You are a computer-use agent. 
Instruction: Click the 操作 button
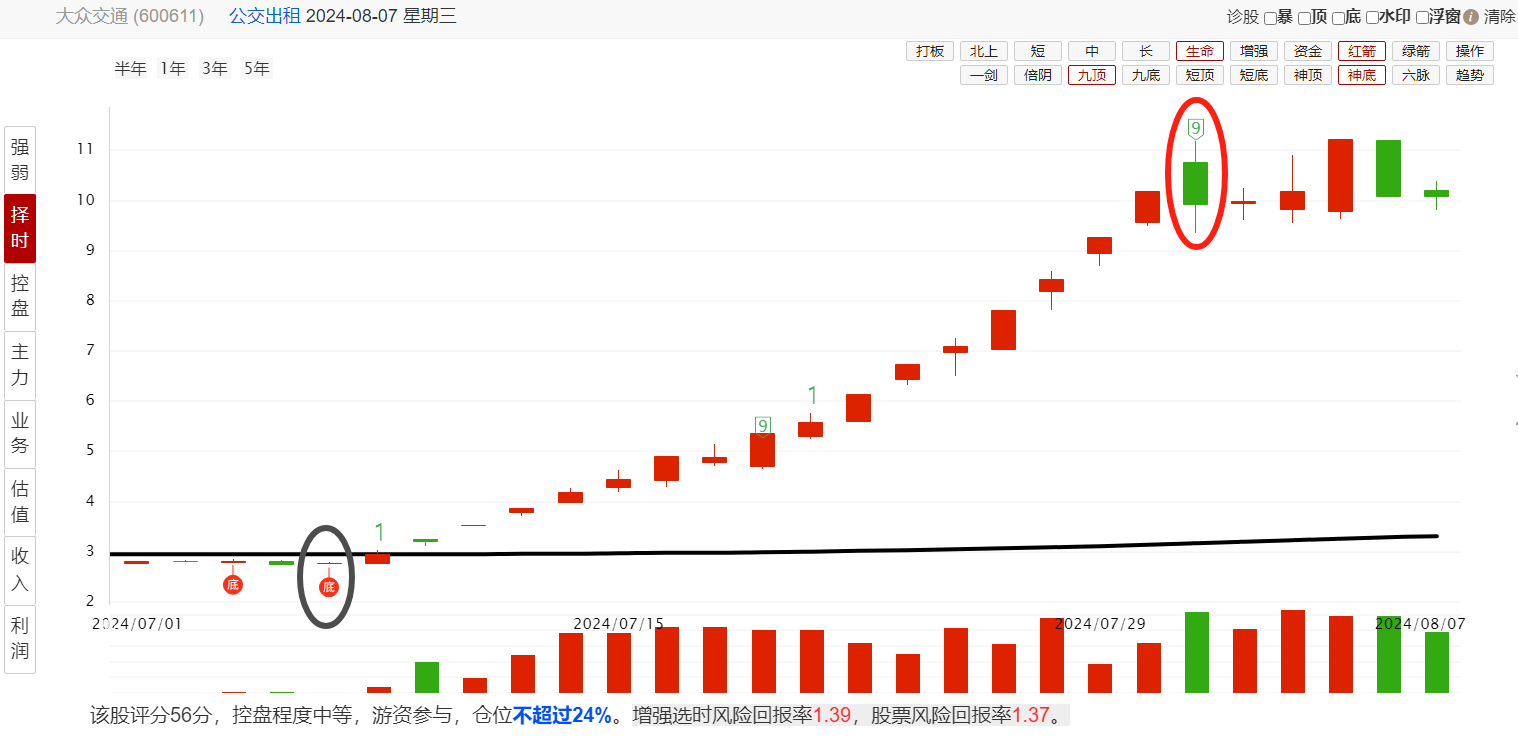click(1470, 51)
